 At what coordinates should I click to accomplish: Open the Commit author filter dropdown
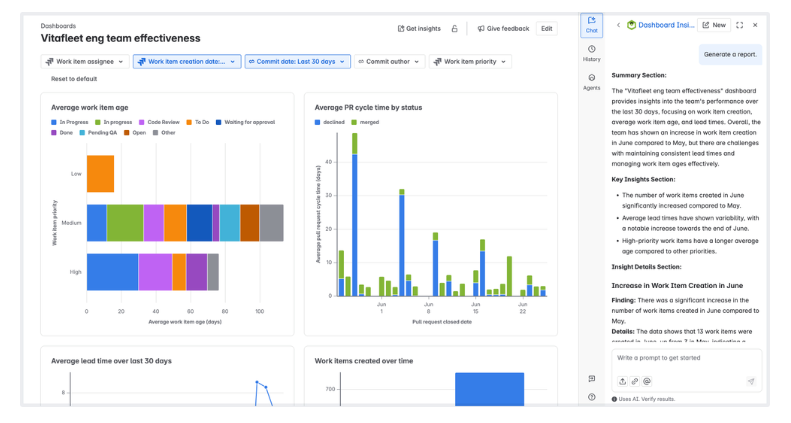(389, 61)
